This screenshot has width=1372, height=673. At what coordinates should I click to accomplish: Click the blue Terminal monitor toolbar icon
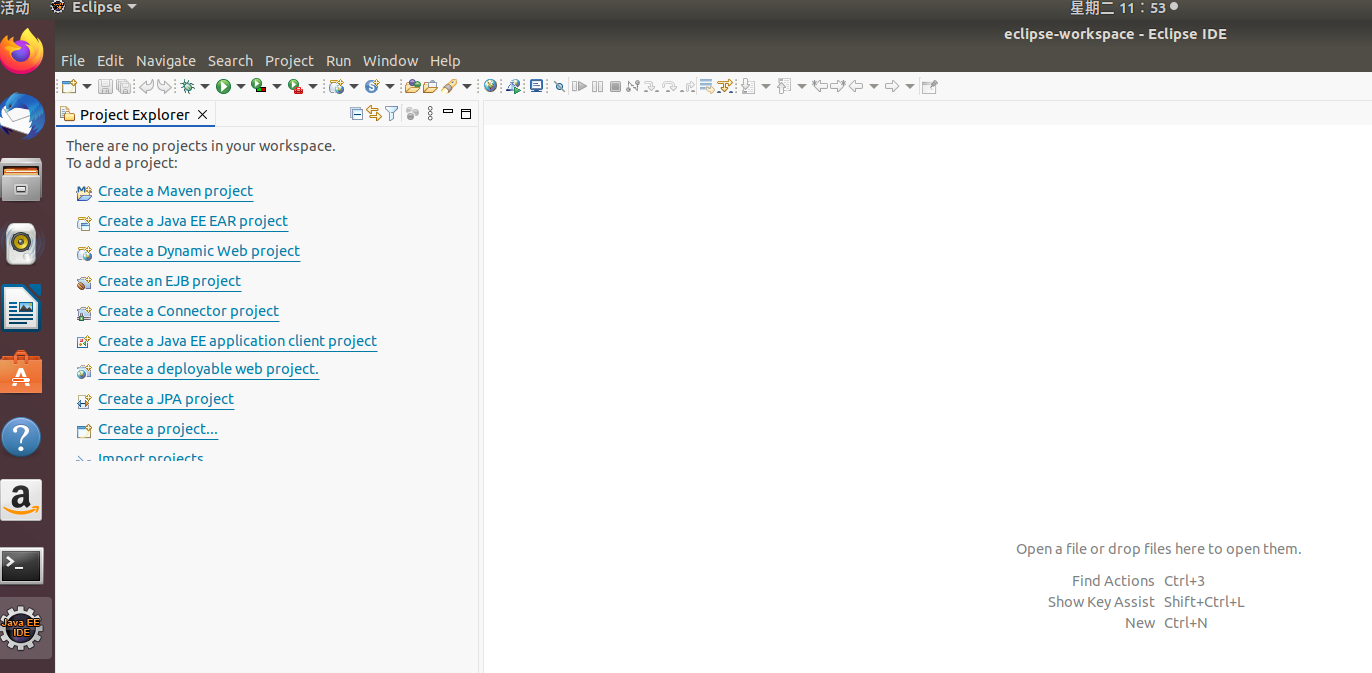[537, 86]
